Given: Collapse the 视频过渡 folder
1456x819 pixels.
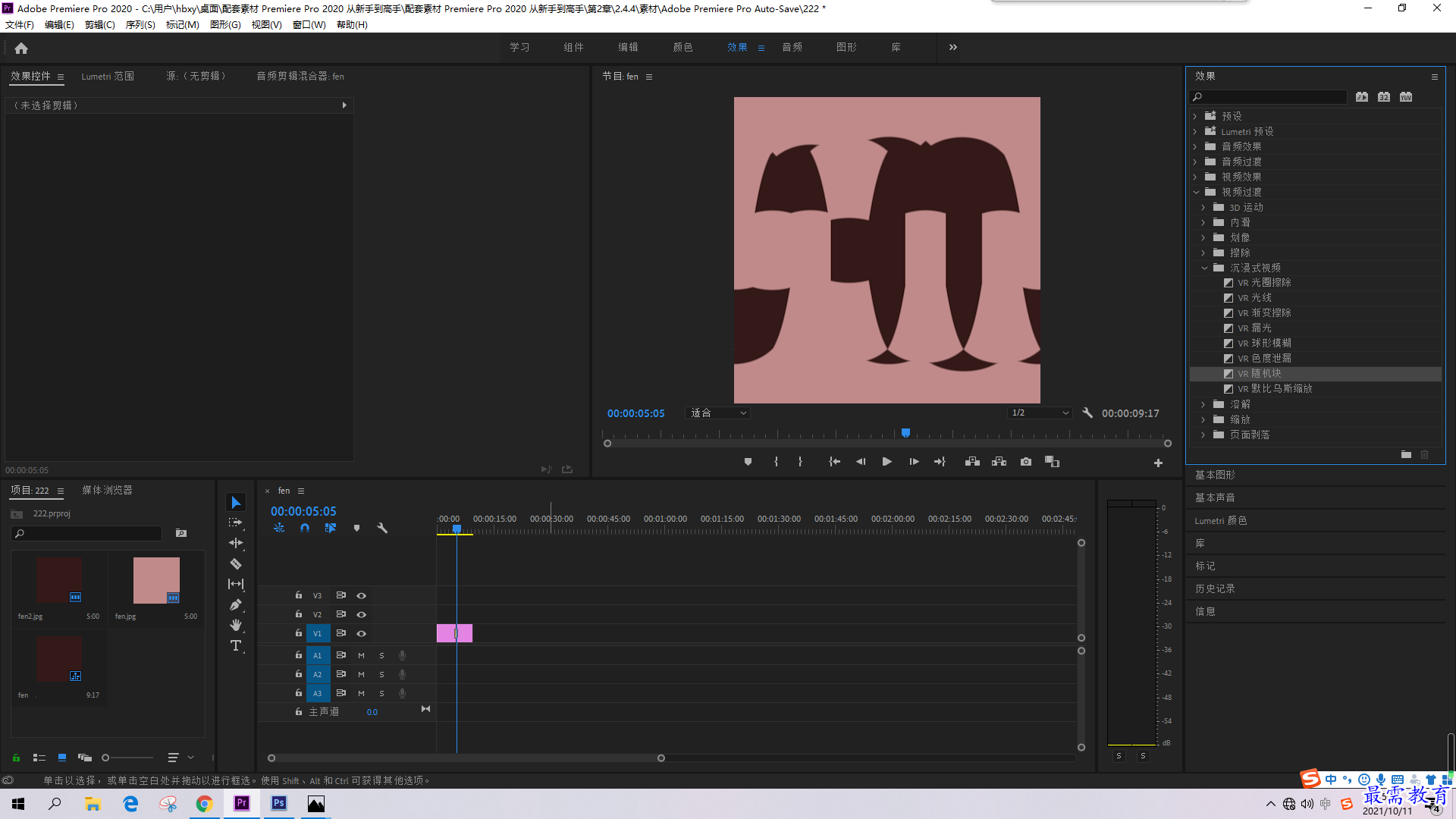Looking at the screenshot, I should (1196, 193).
